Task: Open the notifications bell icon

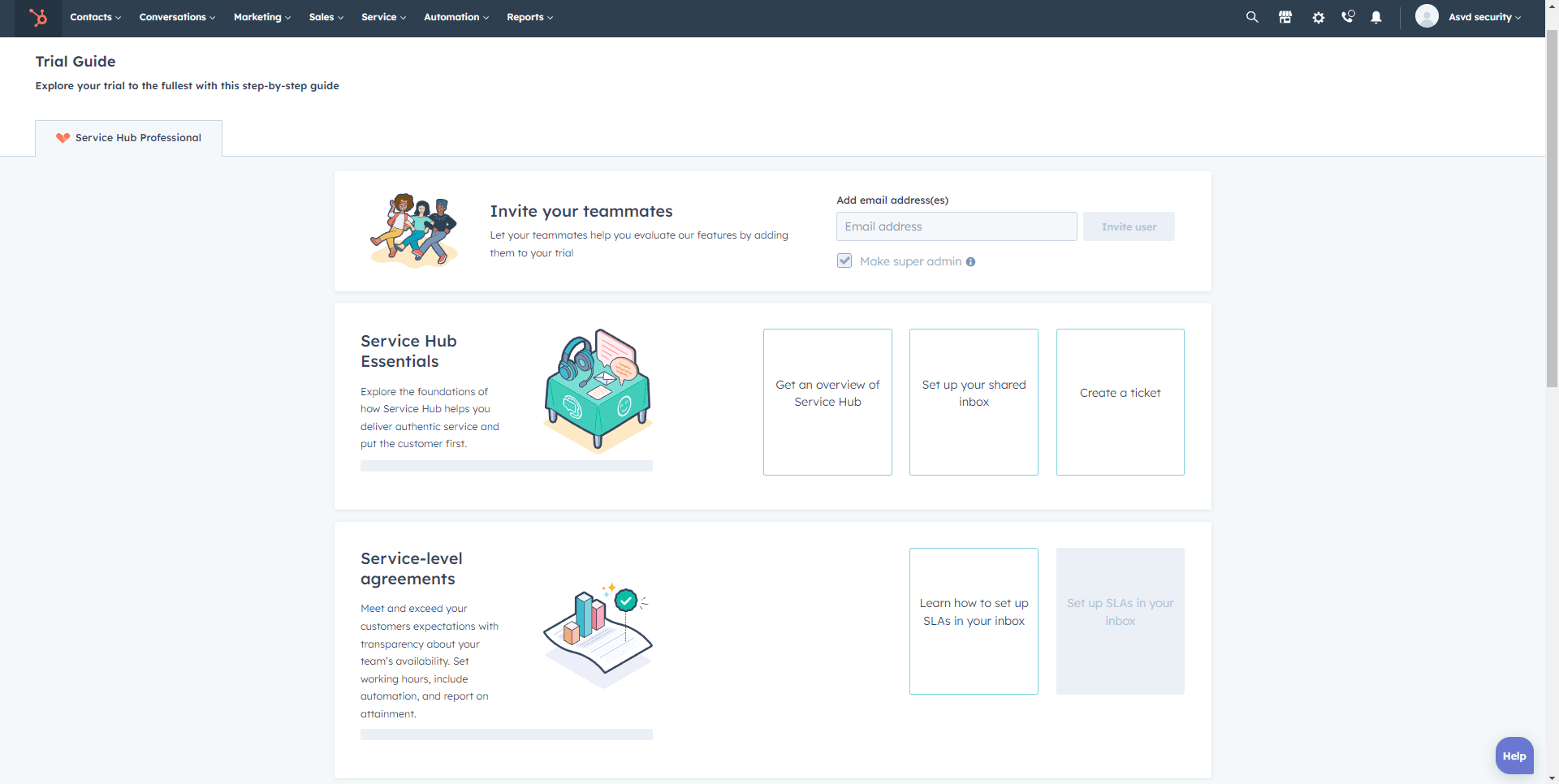Action: [1376, 17]
